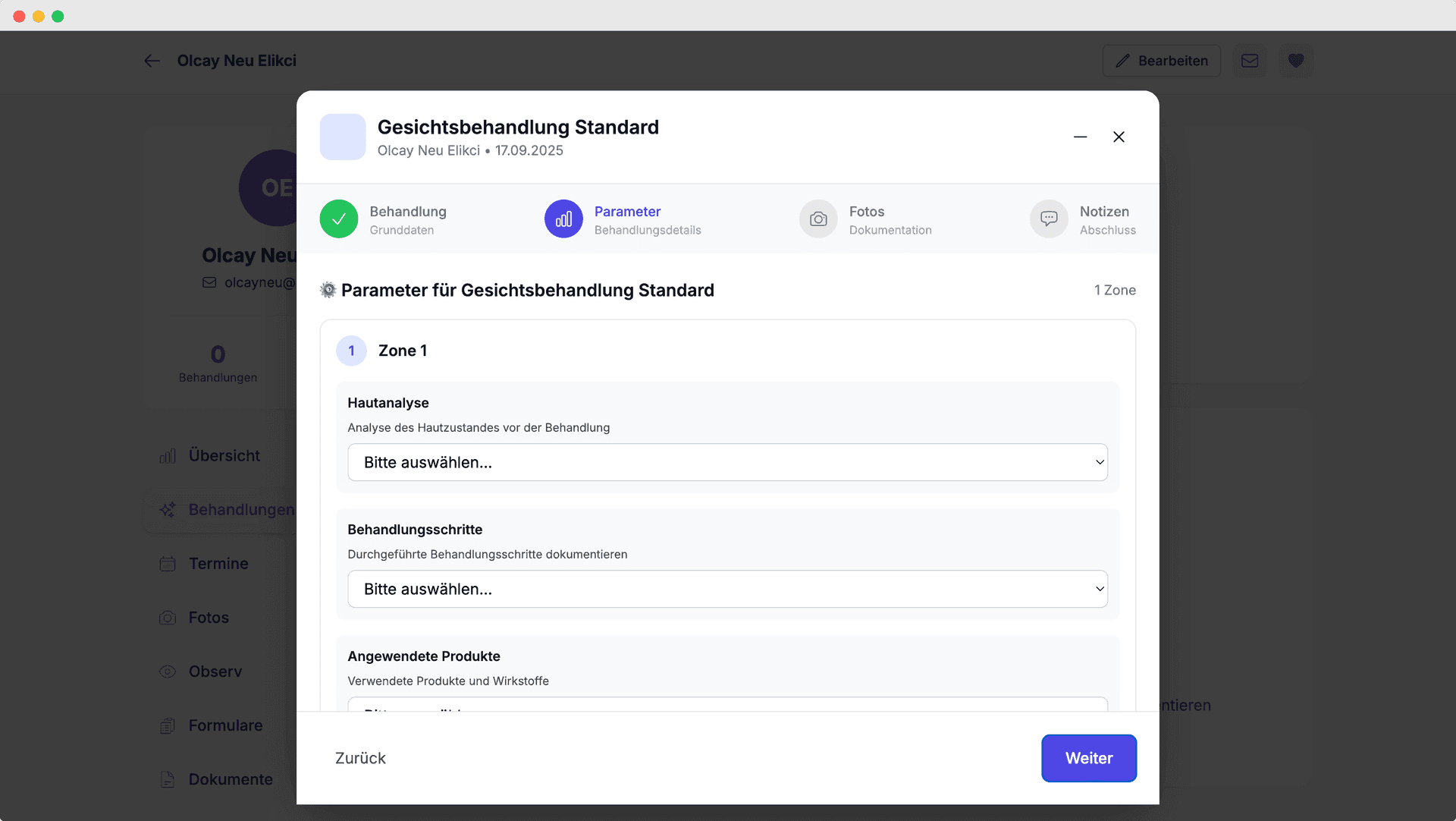Click the back arrow beside Olcay Neu Elikci

152,61
